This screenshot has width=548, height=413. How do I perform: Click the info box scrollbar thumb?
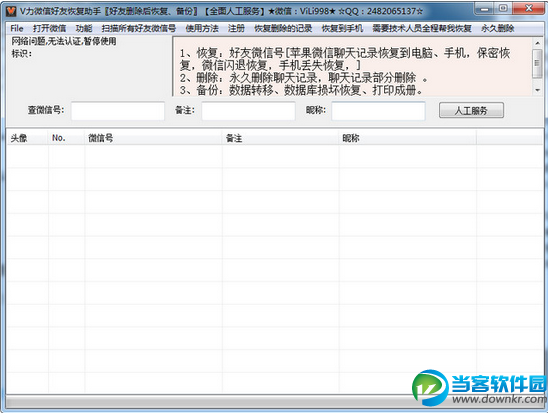coord(537,63)
